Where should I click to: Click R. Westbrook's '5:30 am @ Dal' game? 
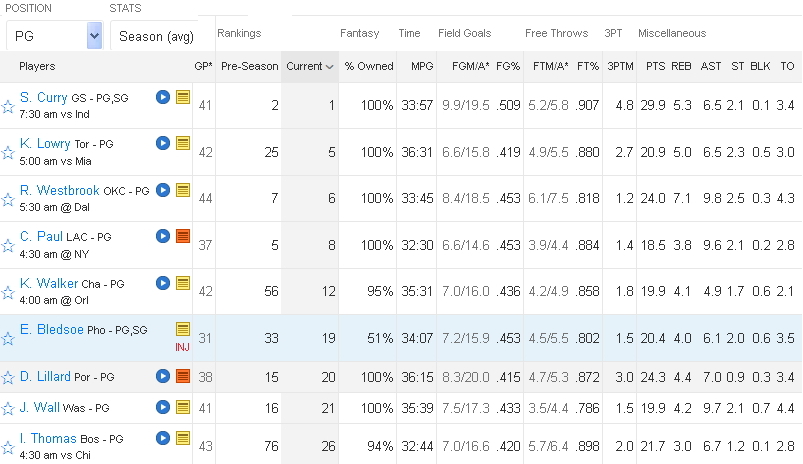tap(54, 207)
